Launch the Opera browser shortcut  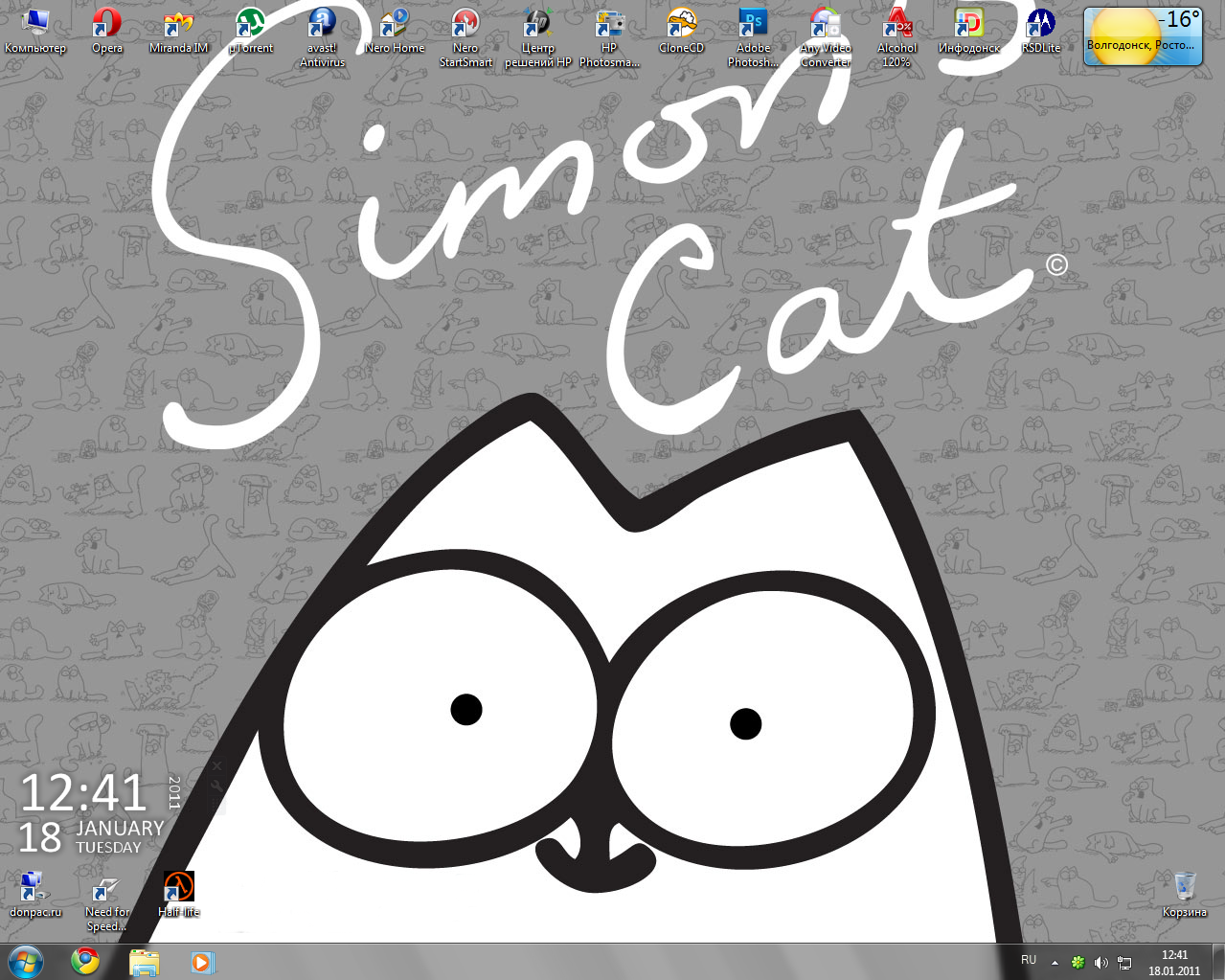pyautogui.click(x=107, y=32)
